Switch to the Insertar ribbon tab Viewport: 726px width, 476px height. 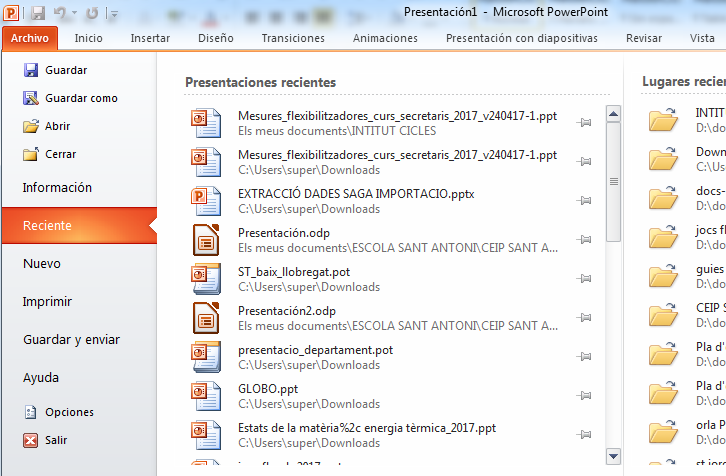(x=150, y=38)
